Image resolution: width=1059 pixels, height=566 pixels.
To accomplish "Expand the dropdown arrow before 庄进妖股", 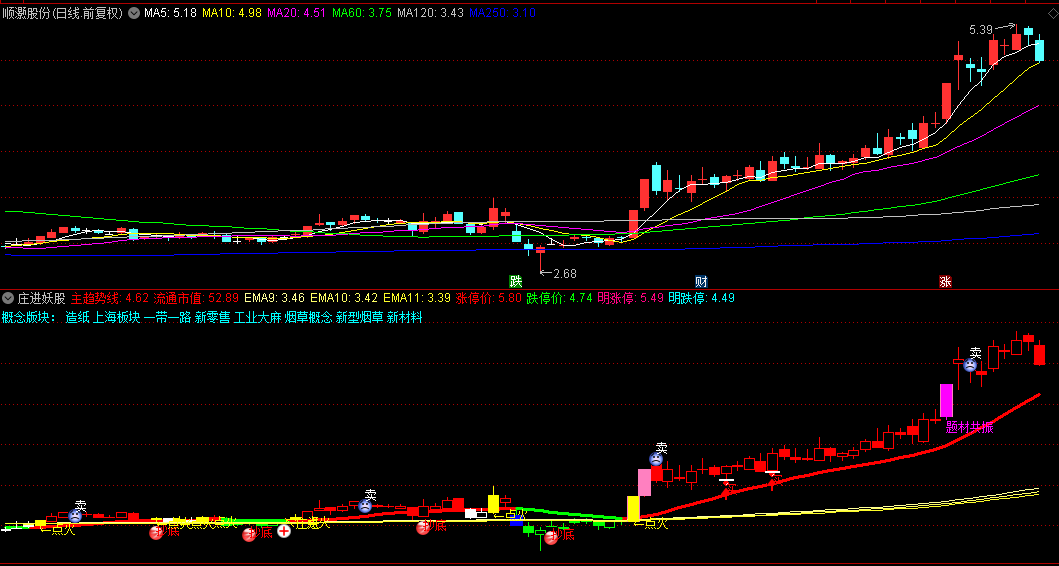I will click(8, 298).
